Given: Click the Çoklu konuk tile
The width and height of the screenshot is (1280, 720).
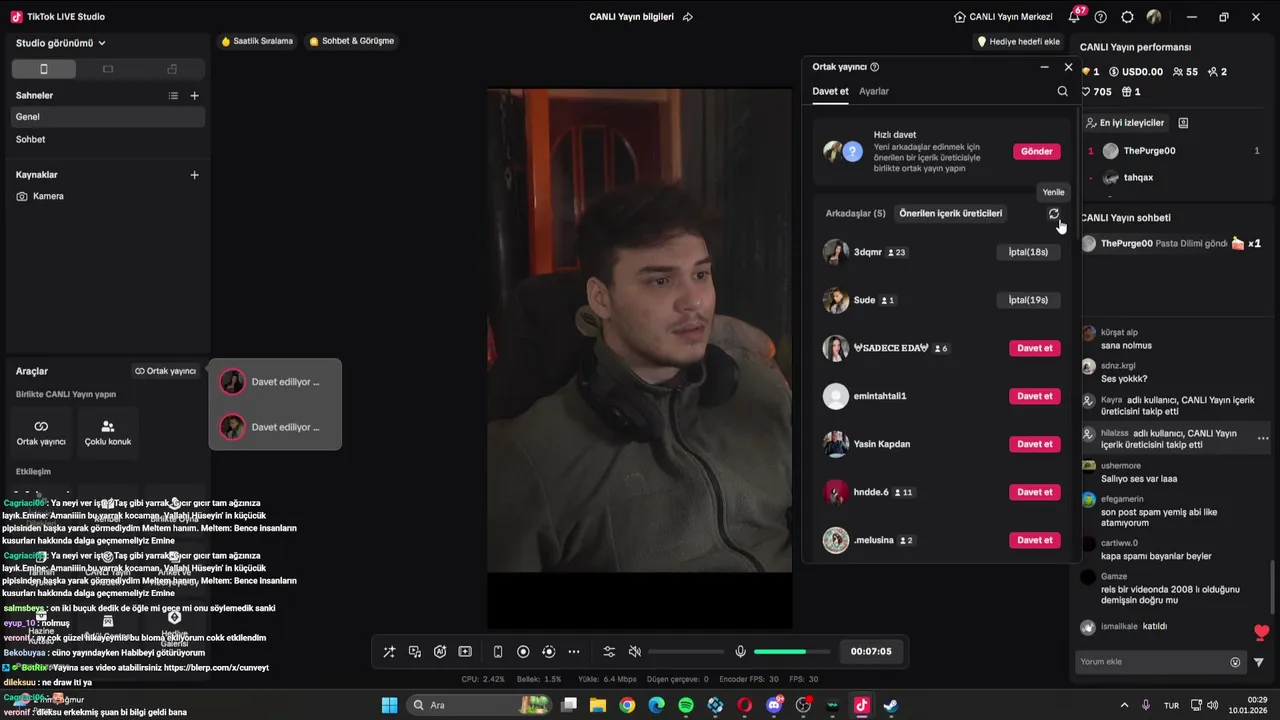Looking at the screenshot, I should [108, 433].
